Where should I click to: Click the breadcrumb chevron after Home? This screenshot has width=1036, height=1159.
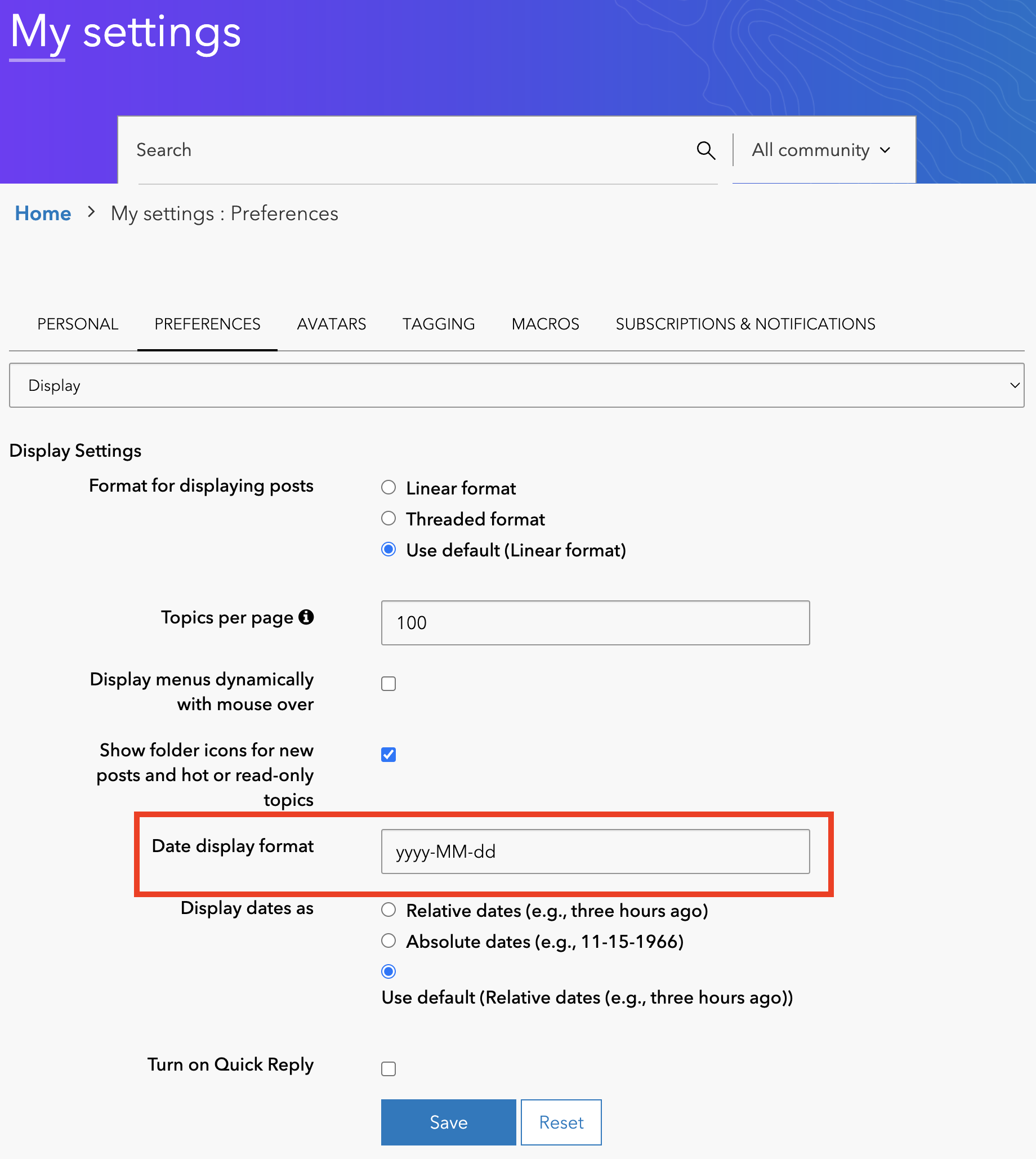tap(91, 213)
